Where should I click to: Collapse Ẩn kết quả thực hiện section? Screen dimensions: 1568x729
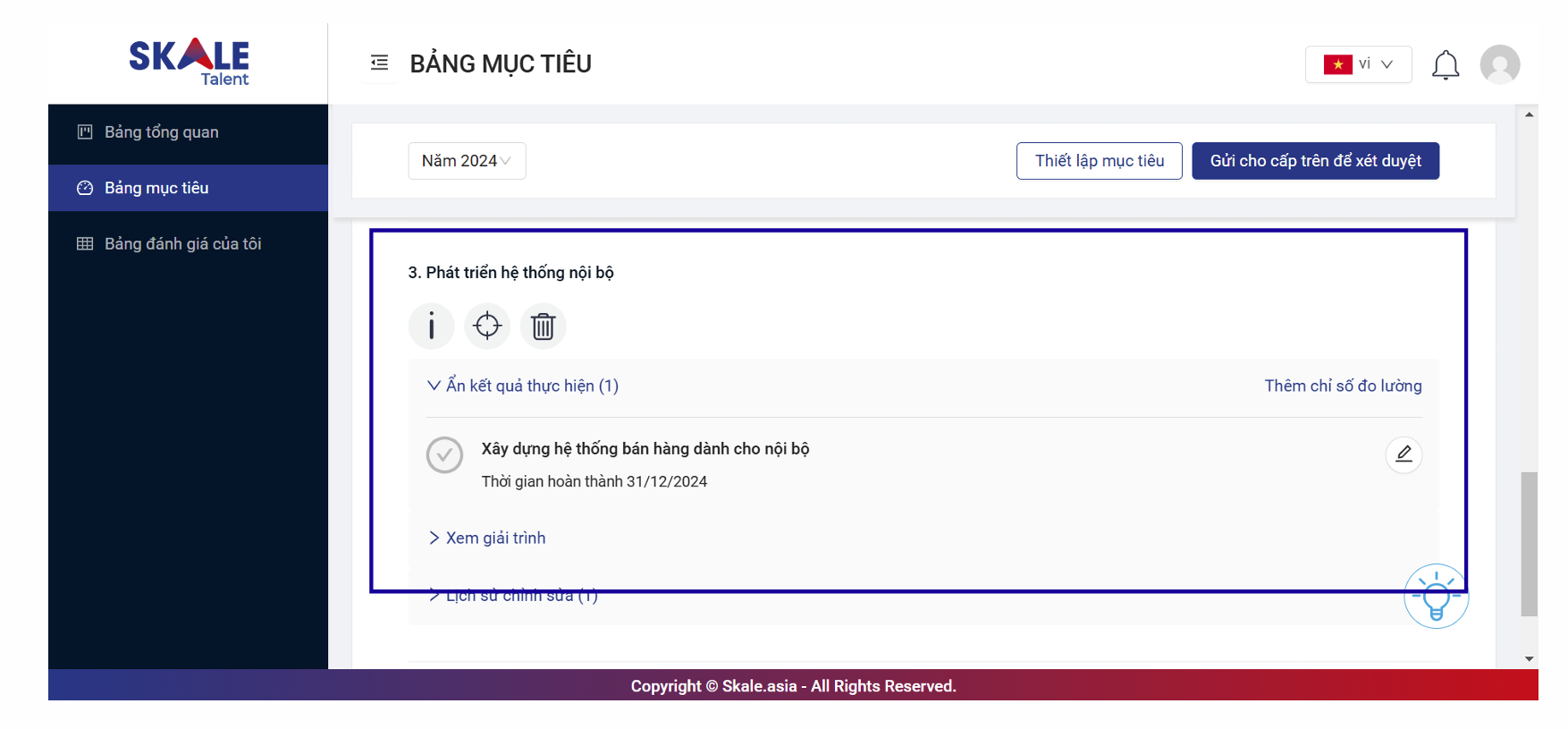(523, 386)
